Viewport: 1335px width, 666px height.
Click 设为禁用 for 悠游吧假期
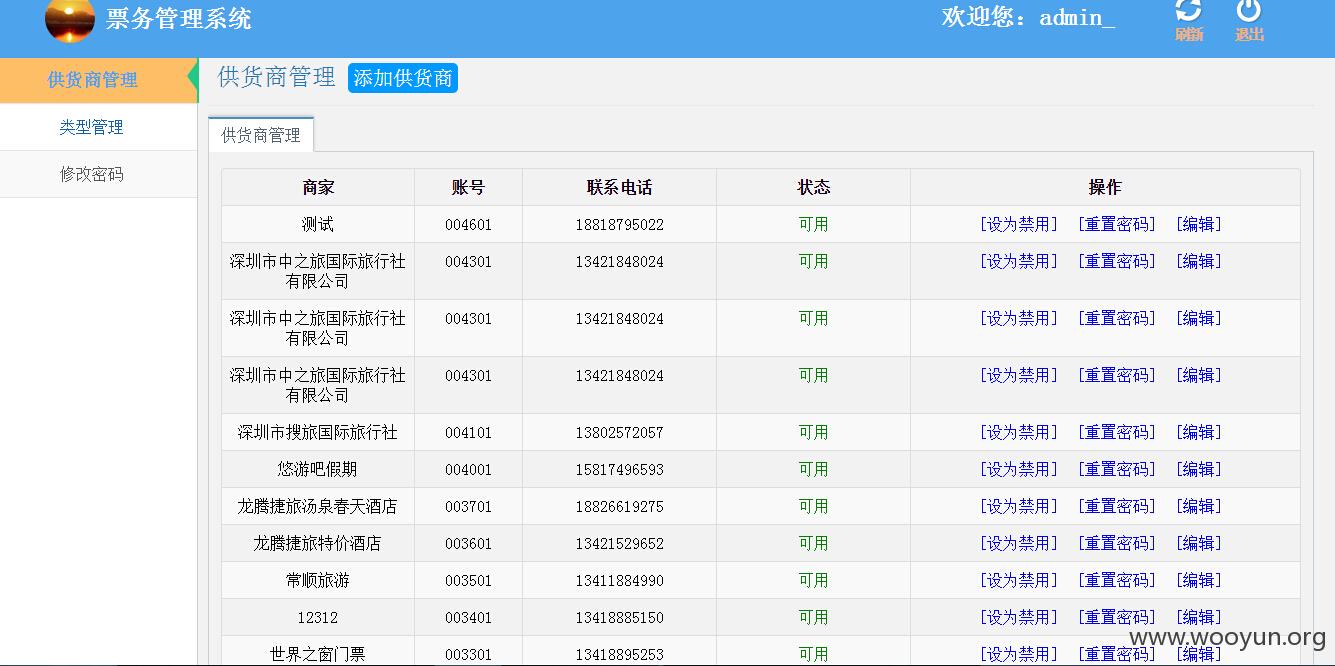pyautogui.click(x=1018, y=469)
